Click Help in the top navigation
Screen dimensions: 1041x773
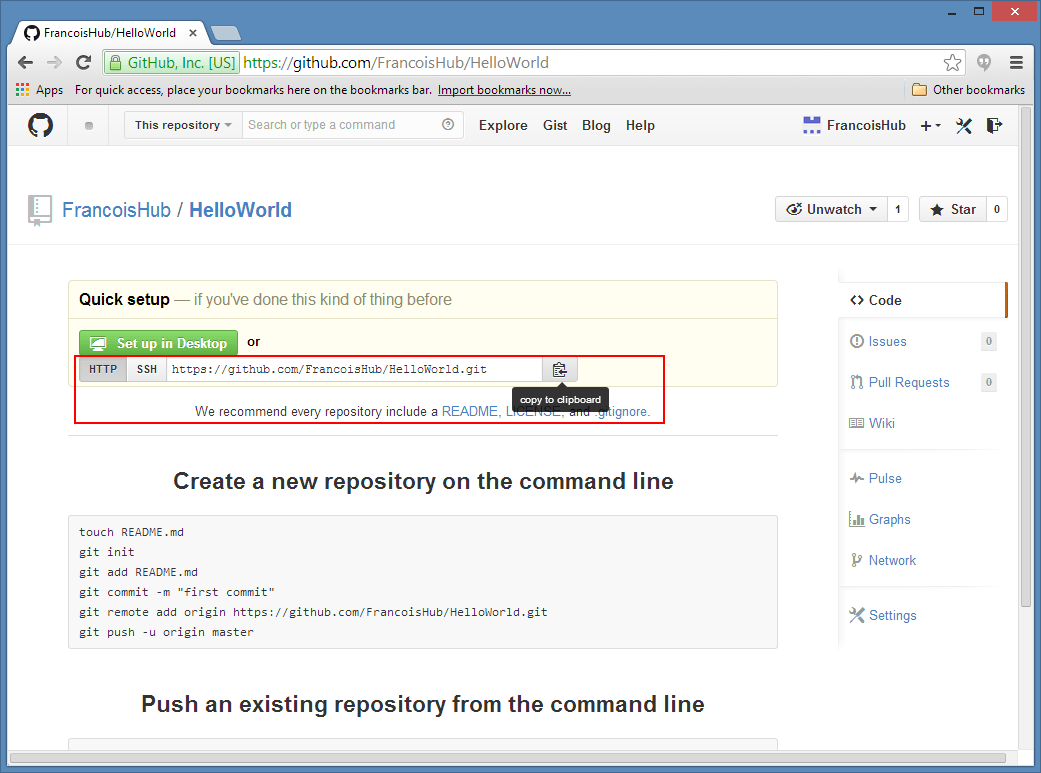(640, 126)
